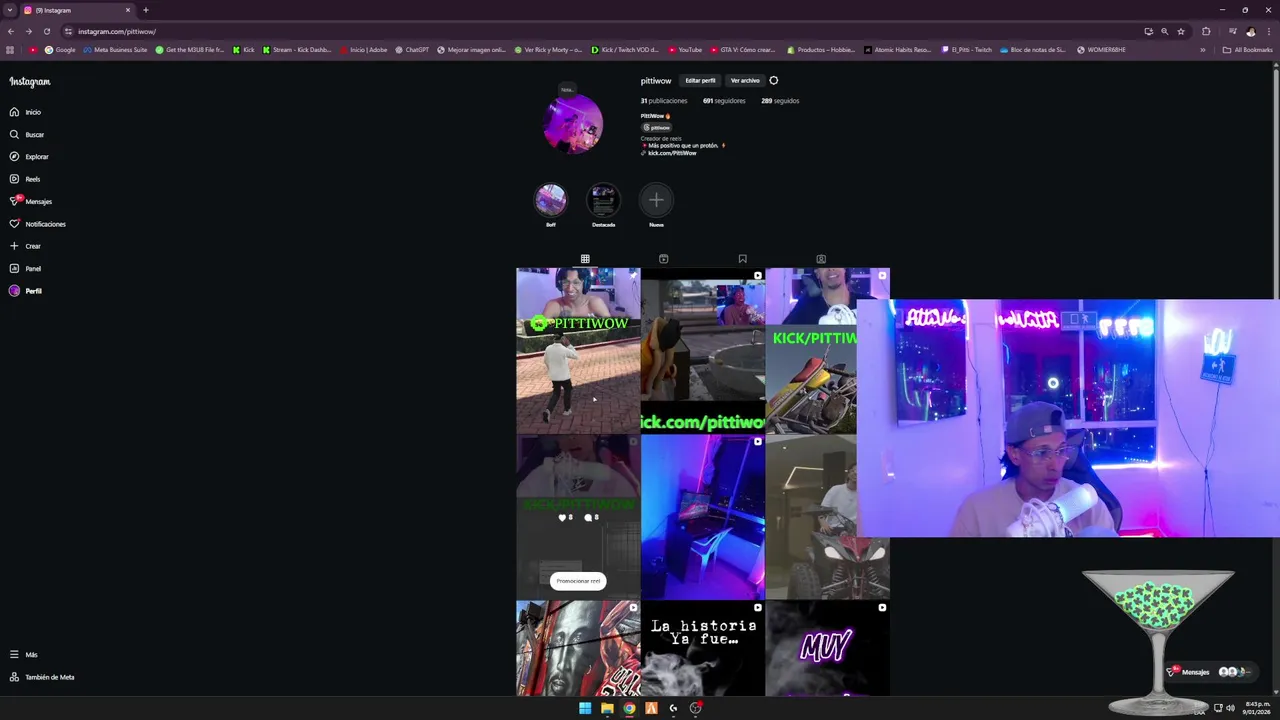
Task: Open the Boff story highlight
Action: pyautogui.click(x=551, y=200)
